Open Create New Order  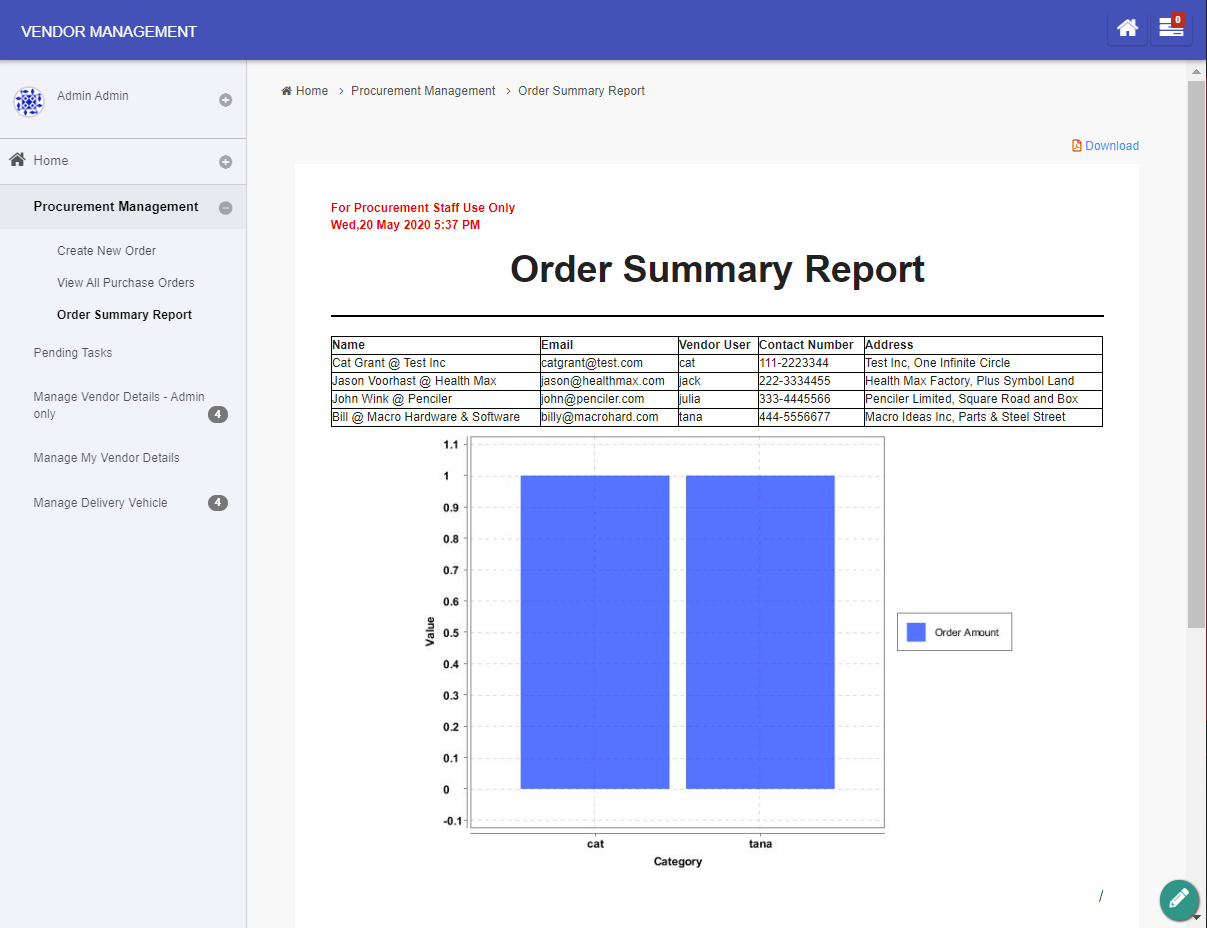coord(106,251)
